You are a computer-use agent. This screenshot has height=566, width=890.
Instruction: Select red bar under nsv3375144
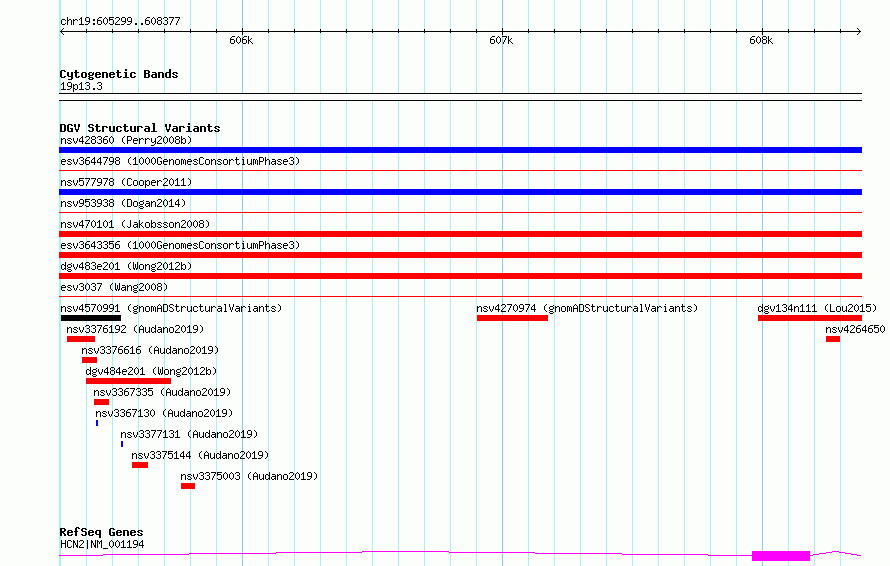[x=140, y=465]
